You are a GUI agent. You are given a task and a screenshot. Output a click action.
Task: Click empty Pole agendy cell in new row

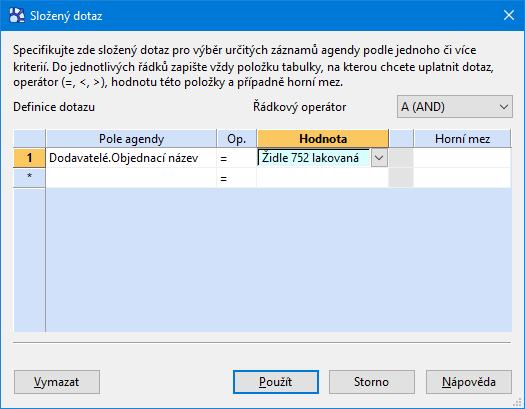(x=131, y=177)
